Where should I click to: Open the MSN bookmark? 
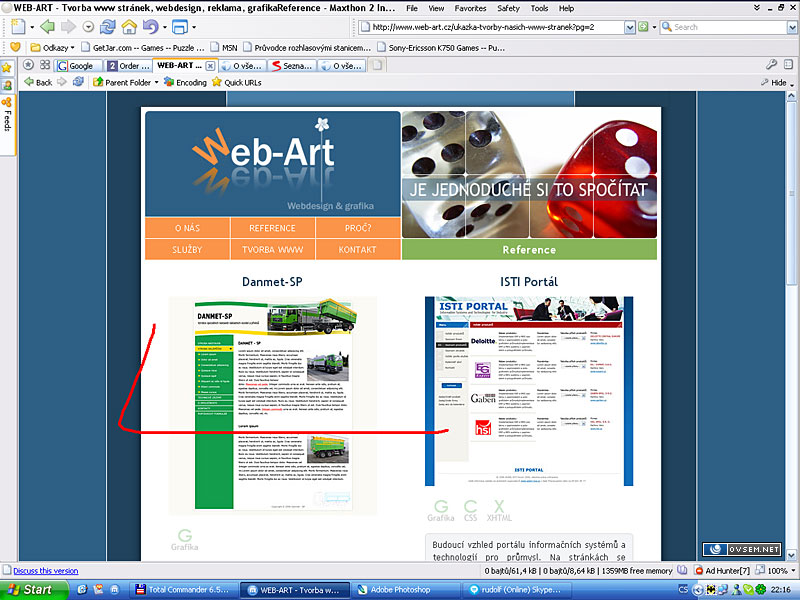click(x=224, y=47)
